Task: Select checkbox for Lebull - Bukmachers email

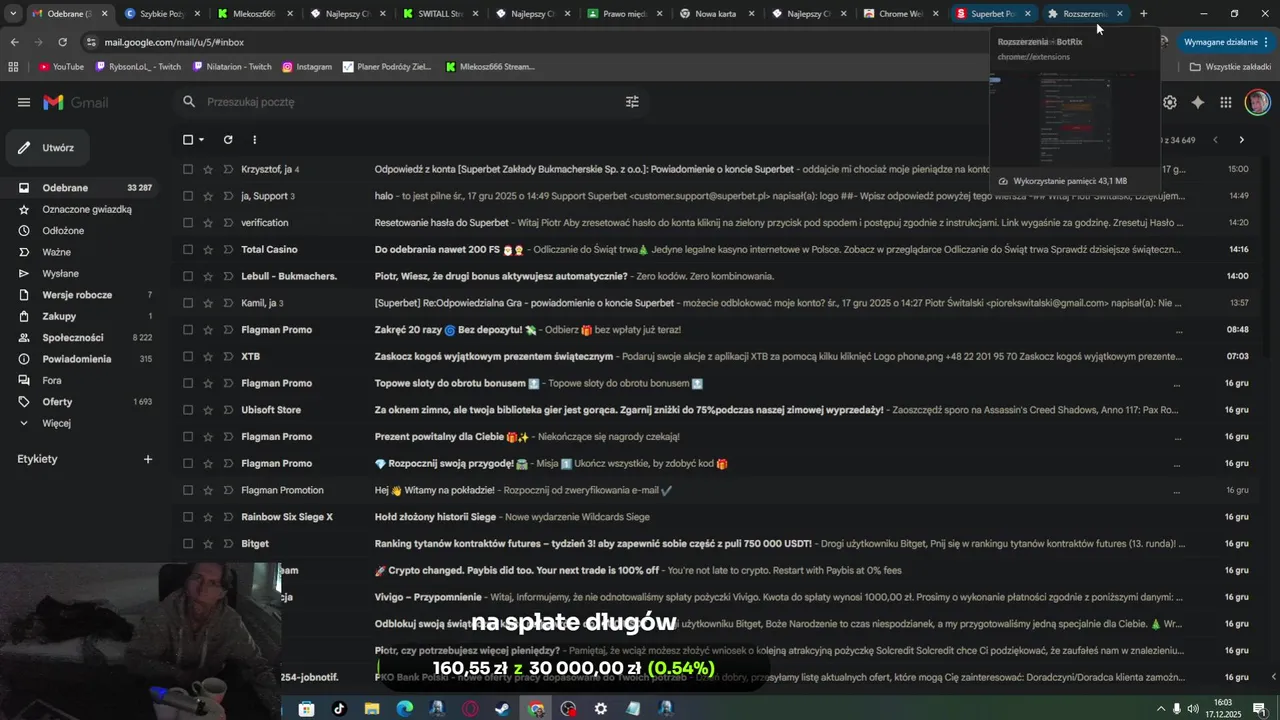Action: click(x=188, y=276)
